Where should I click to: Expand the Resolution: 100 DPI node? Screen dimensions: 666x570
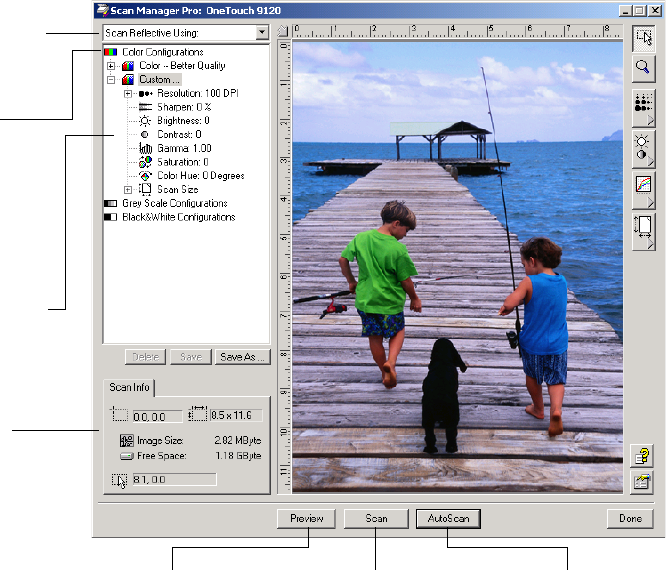[x=129, y=93]
